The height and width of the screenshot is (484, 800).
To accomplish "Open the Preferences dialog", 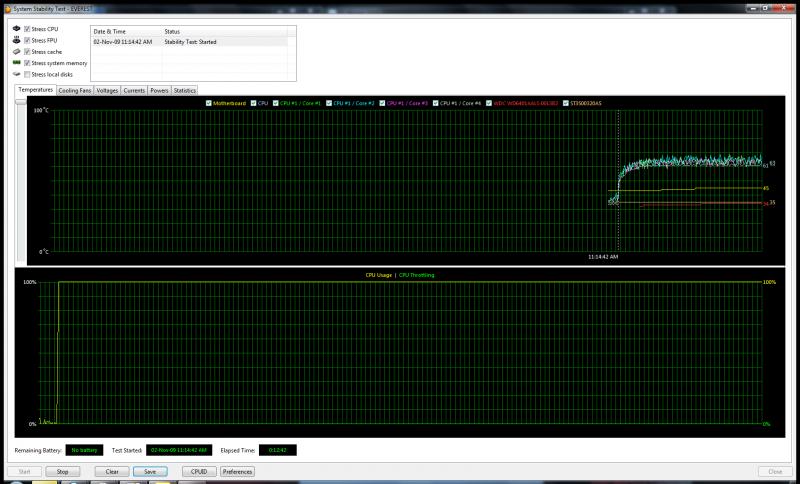I will 237,472.
